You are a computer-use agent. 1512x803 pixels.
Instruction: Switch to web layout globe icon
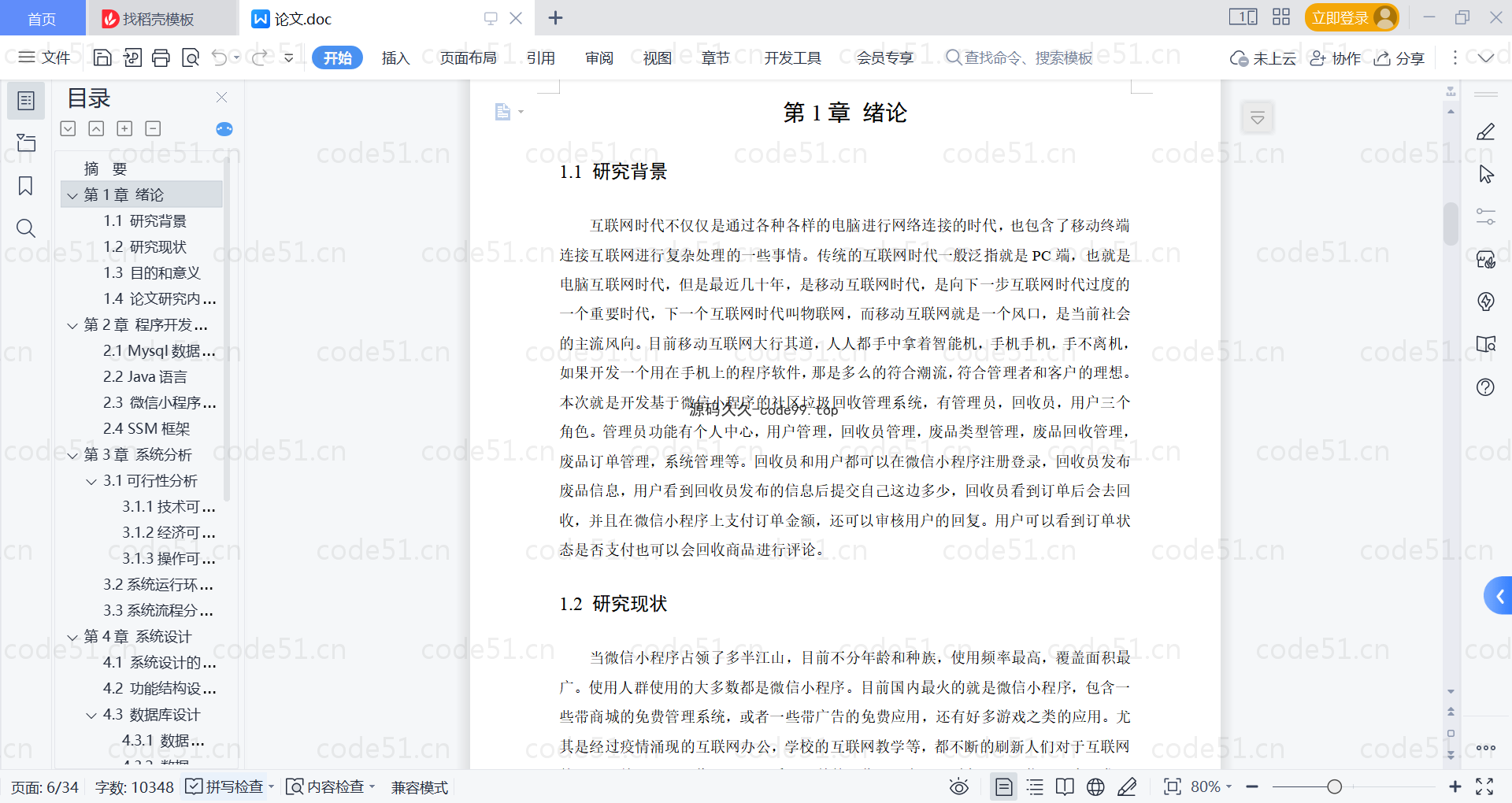click(1095, 786)
